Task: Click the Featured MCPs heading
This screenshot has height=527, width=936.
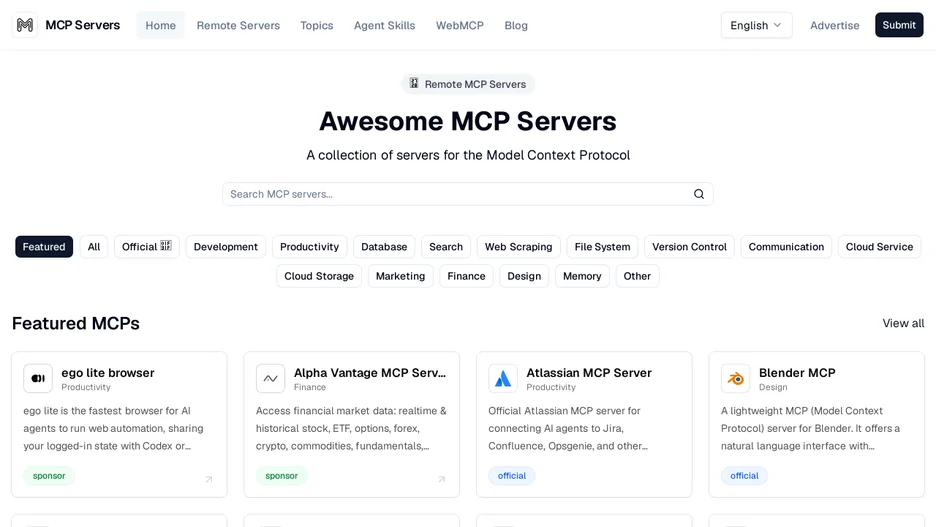Action: point(76,323)
